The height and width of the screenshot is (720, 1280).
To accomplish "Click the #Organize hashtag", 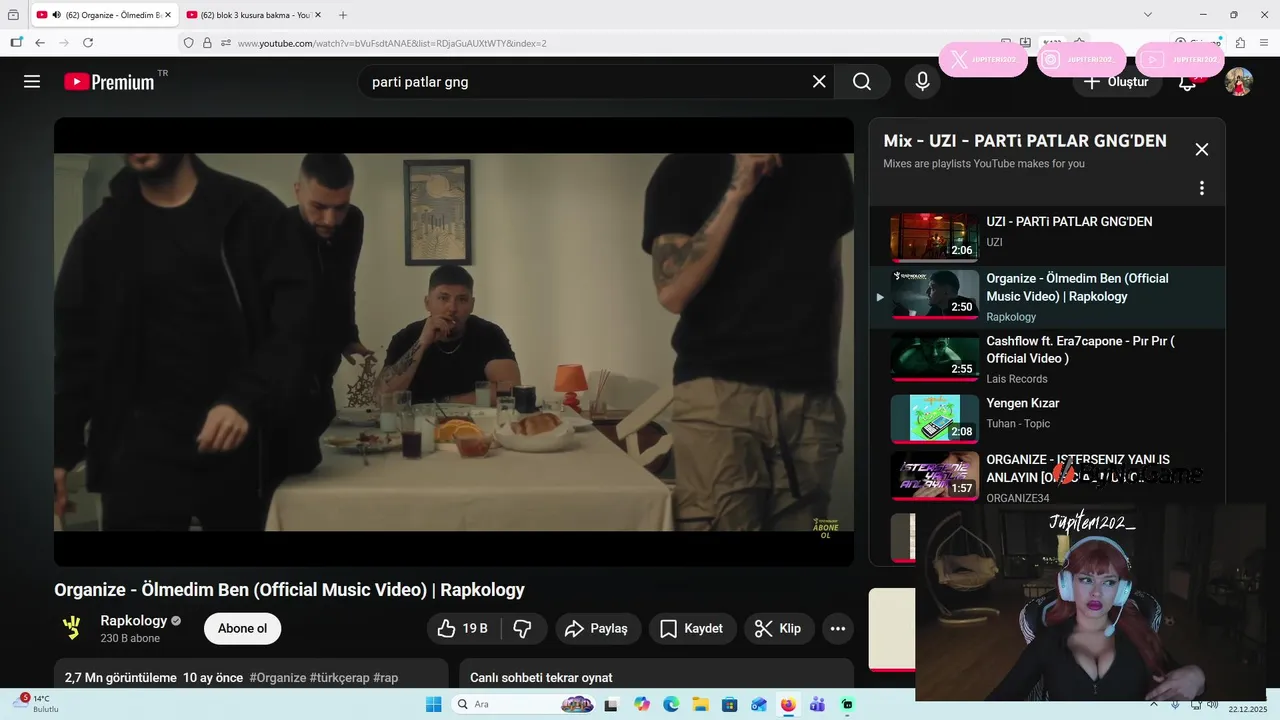I will point(278,677).
